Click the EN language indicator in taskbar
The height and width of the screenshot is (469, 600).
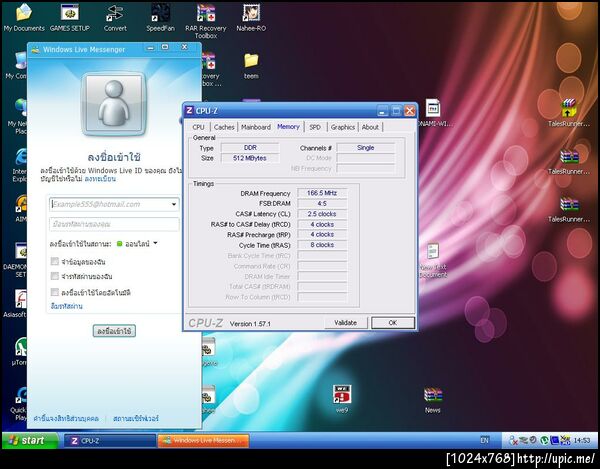point(484,440)
